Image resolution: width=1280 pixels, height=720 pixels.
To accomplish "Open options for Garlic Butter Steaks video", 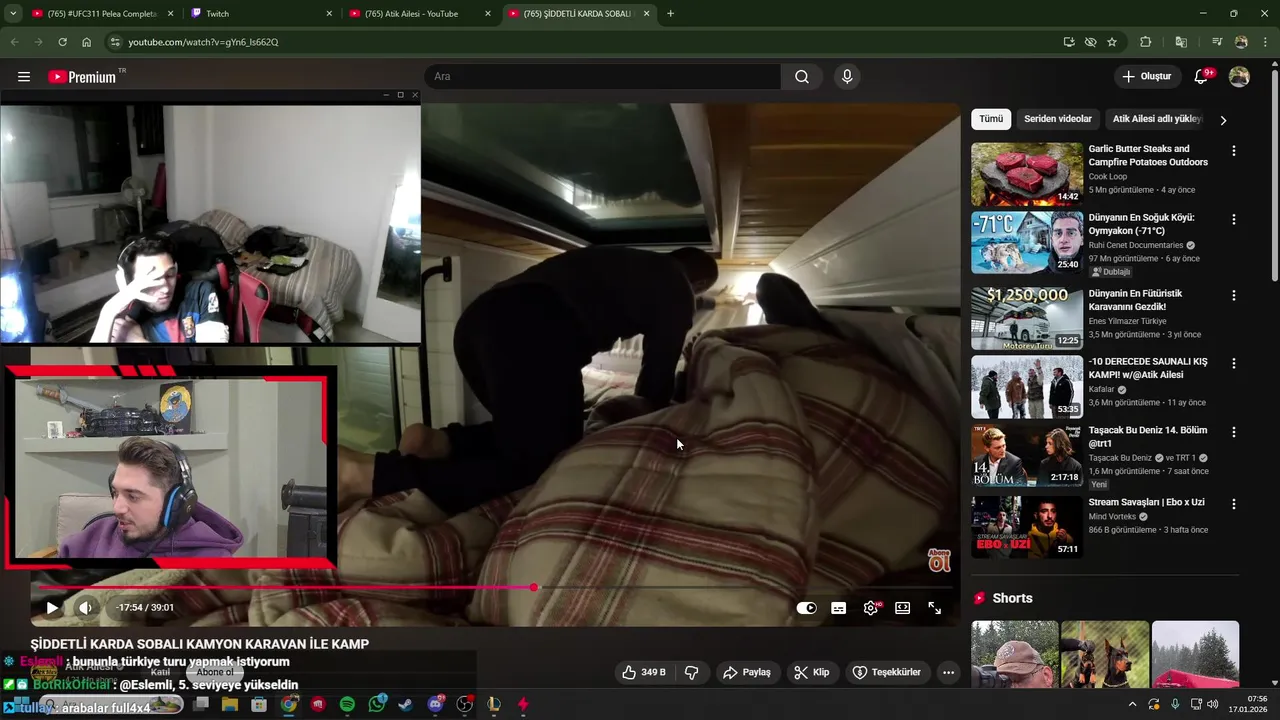I will tap(1233, 151).
